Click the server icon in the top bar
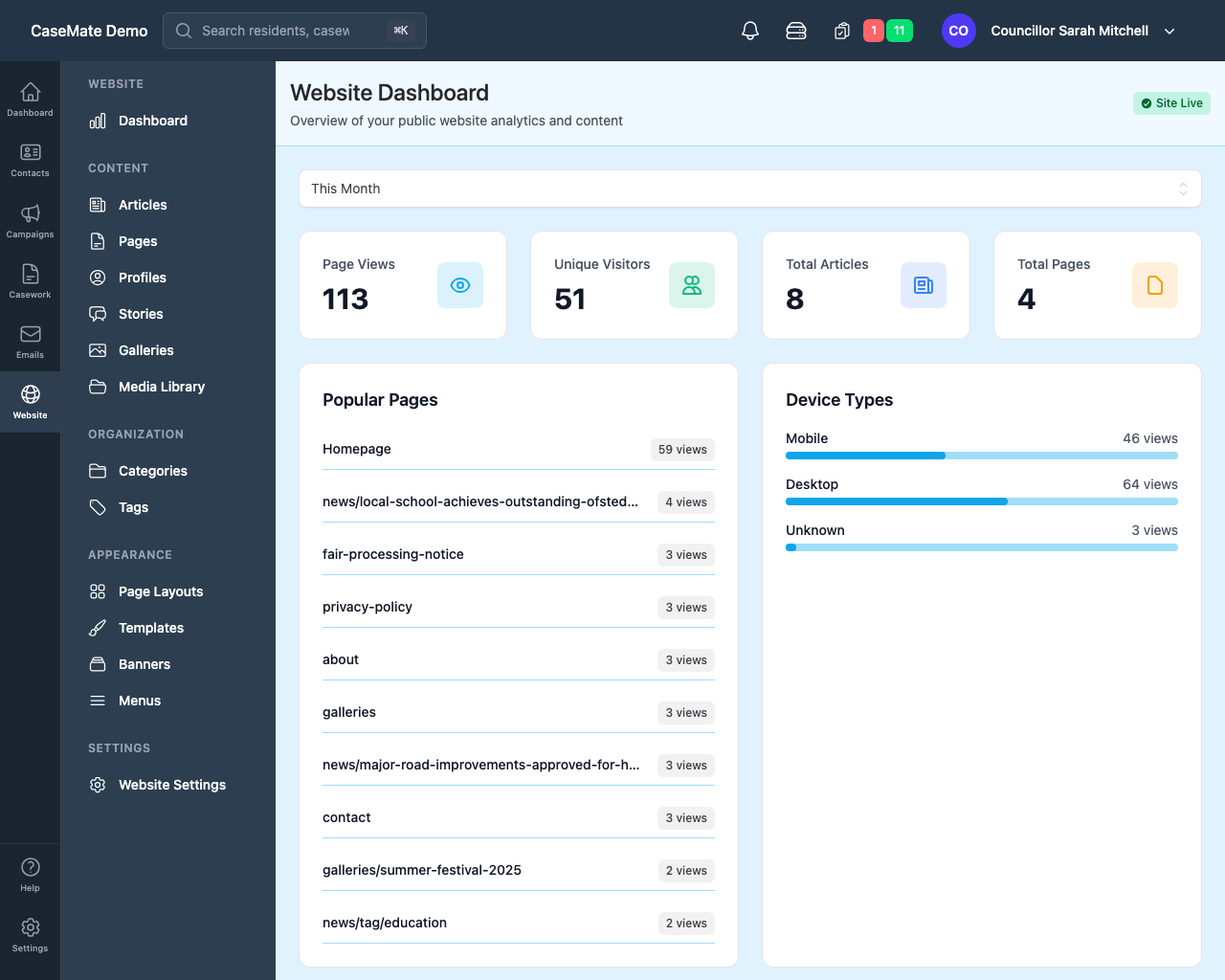 (x=795, y=31)
